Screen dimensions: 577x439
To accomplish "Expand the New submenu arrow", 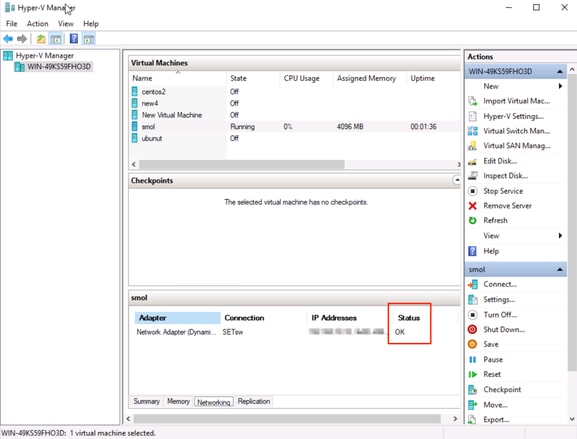I will [560, 86].
